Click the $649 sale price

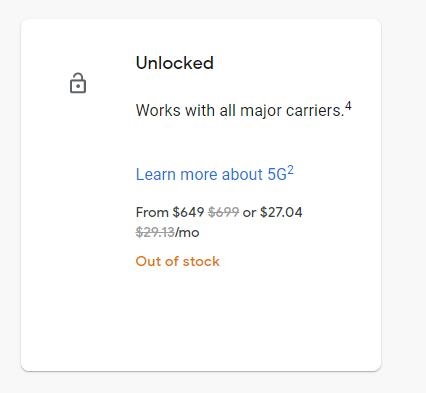coord(188,212)
